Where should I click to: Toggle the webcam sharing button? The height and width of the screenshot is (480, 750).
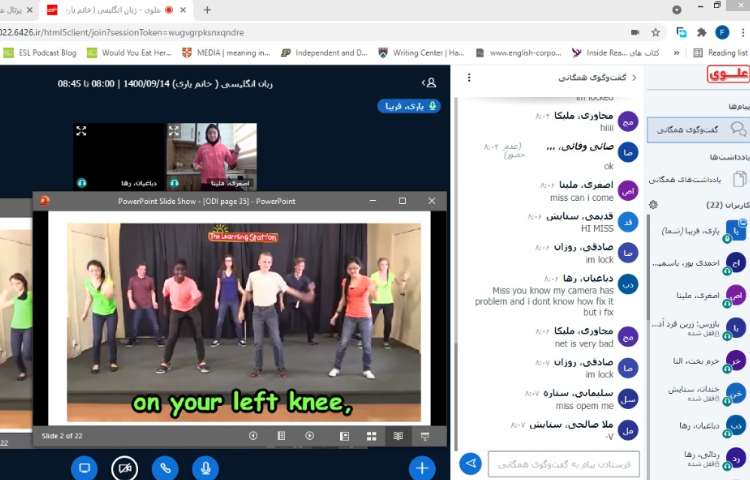pos(125,468)
